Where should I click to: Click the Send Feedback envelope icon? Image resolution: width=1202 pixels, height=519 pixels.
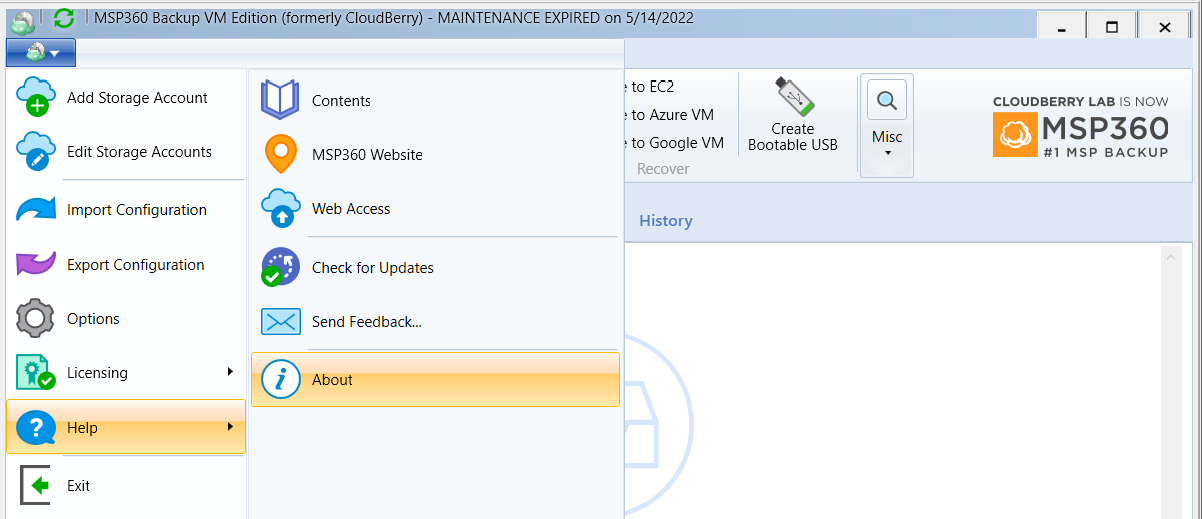pos(280,321)
